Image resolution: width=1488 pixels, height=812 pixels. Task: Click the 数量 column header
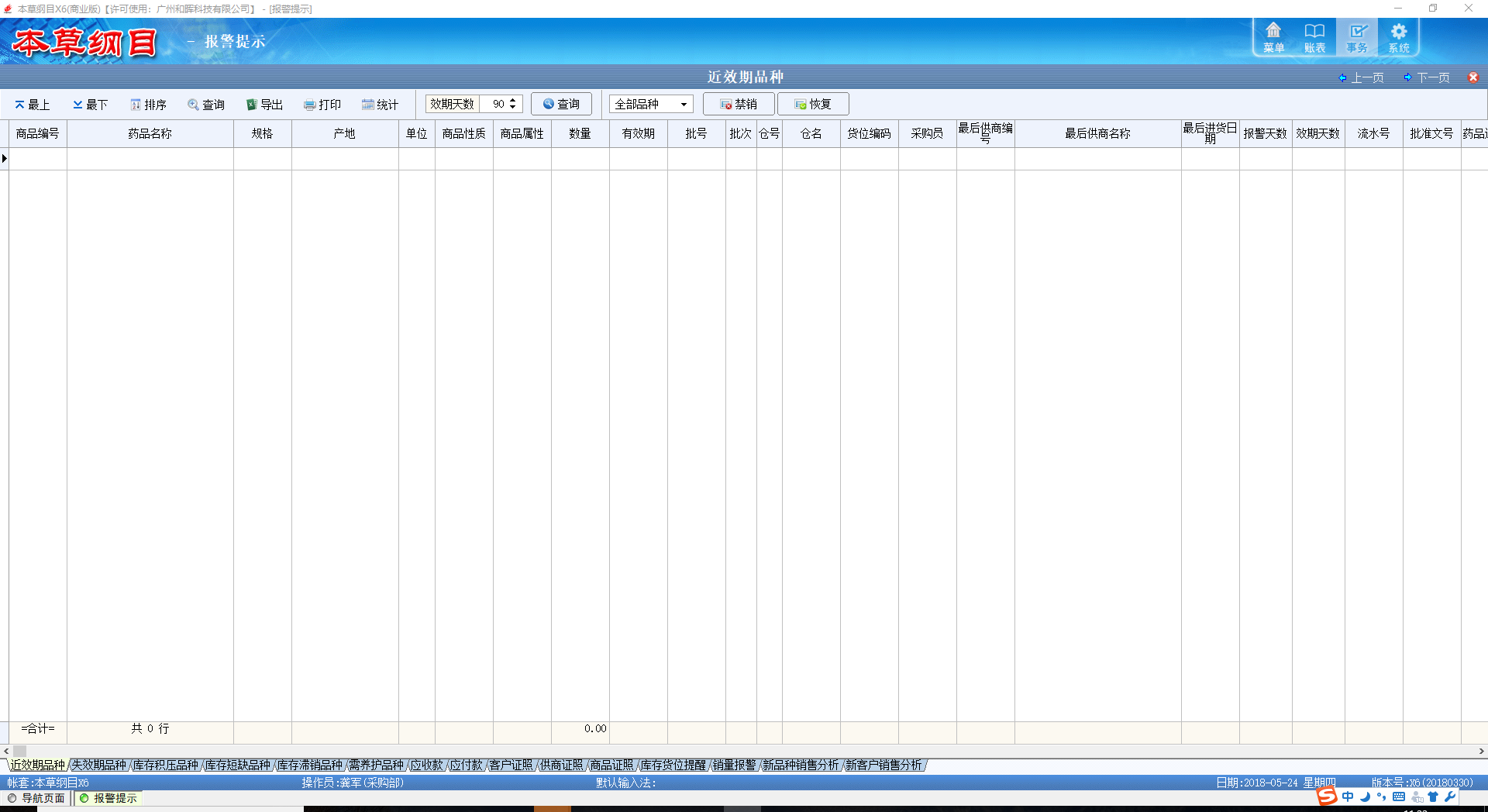[x=580, y=134]
